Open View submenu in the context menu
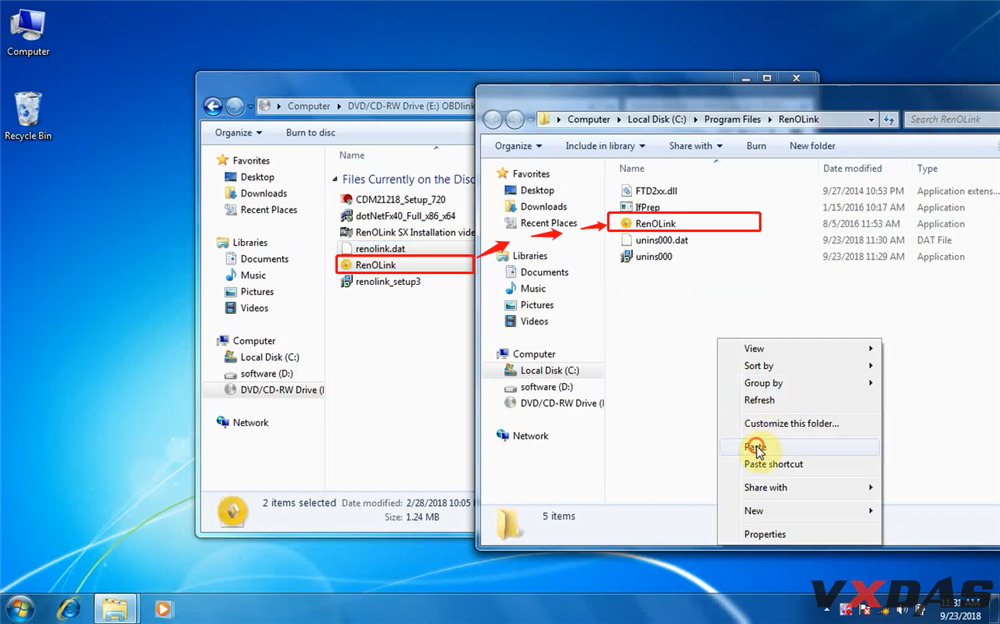Viewport: 1000px width, 624px height. point(800,348)
